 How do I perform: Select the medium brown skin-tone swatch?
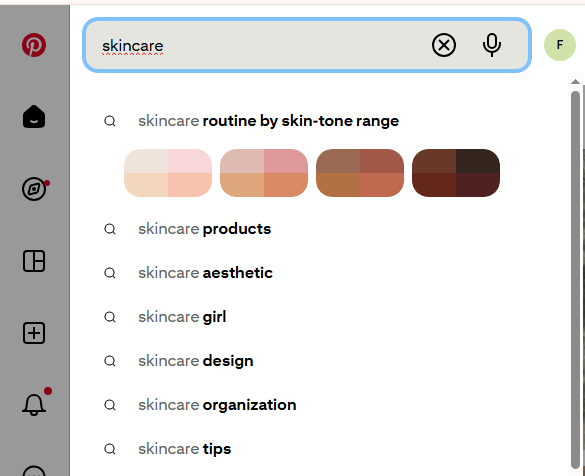(x=360, y=173)
